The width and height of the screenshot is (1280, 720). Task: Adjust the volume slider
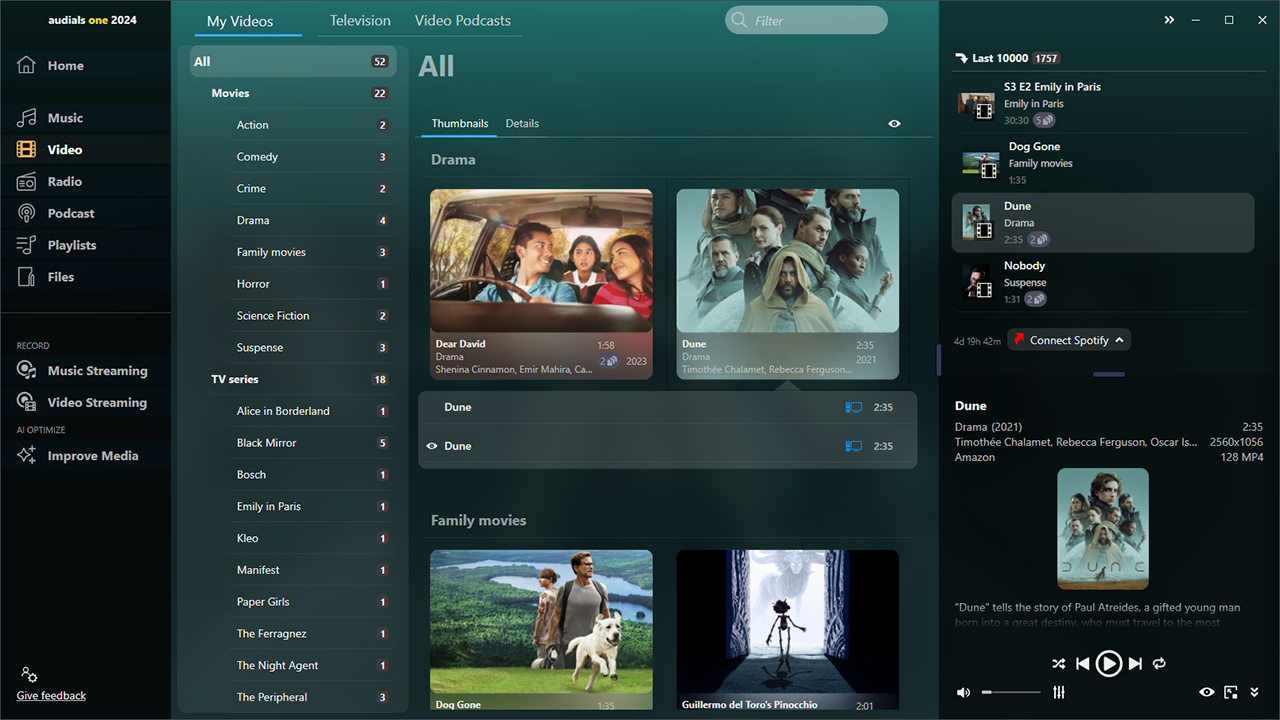(1011, 692)
